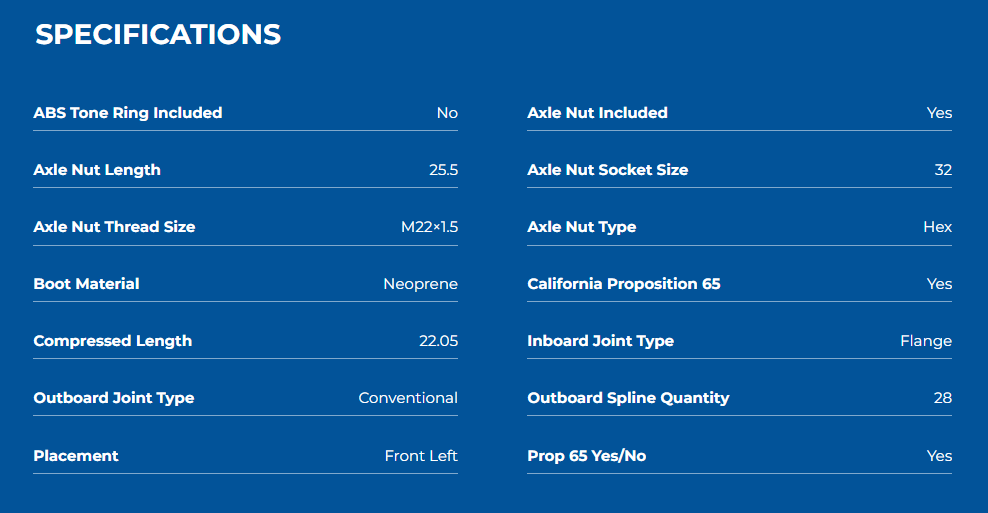Select the ABS Tone Ring Included label
Image resolution: width=988 pixels, height=513 pixels.
(128, 113)
